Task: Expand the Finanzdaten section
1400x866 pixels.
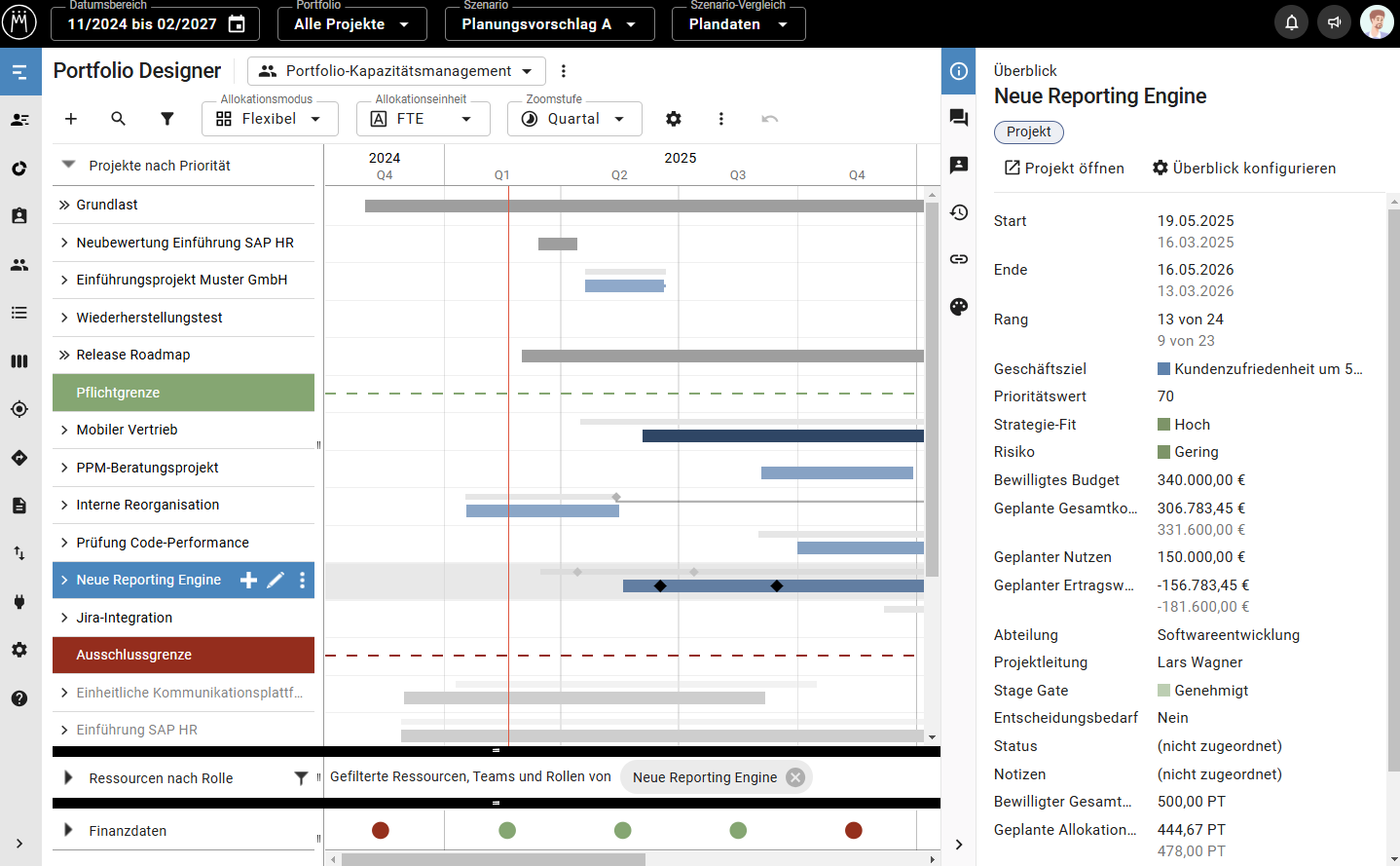Action: tap(68, 830)
